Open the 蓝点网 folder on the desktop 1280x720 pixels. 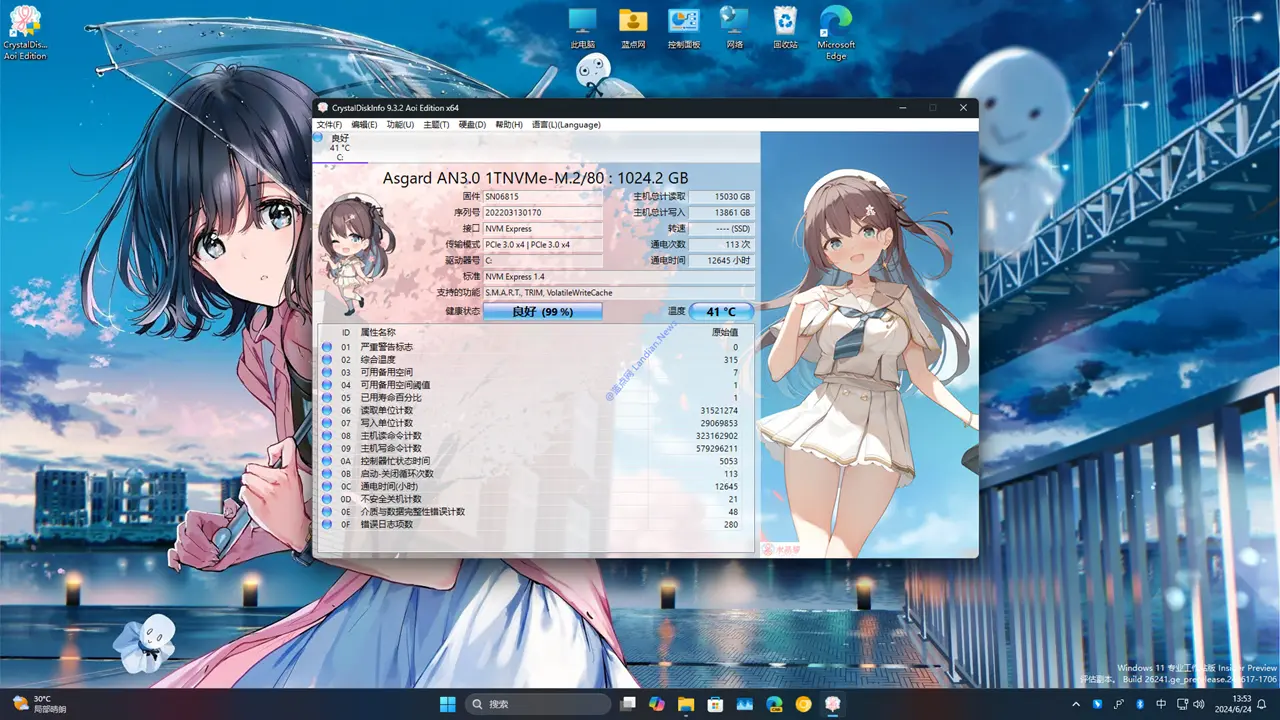tap(633, 29)
